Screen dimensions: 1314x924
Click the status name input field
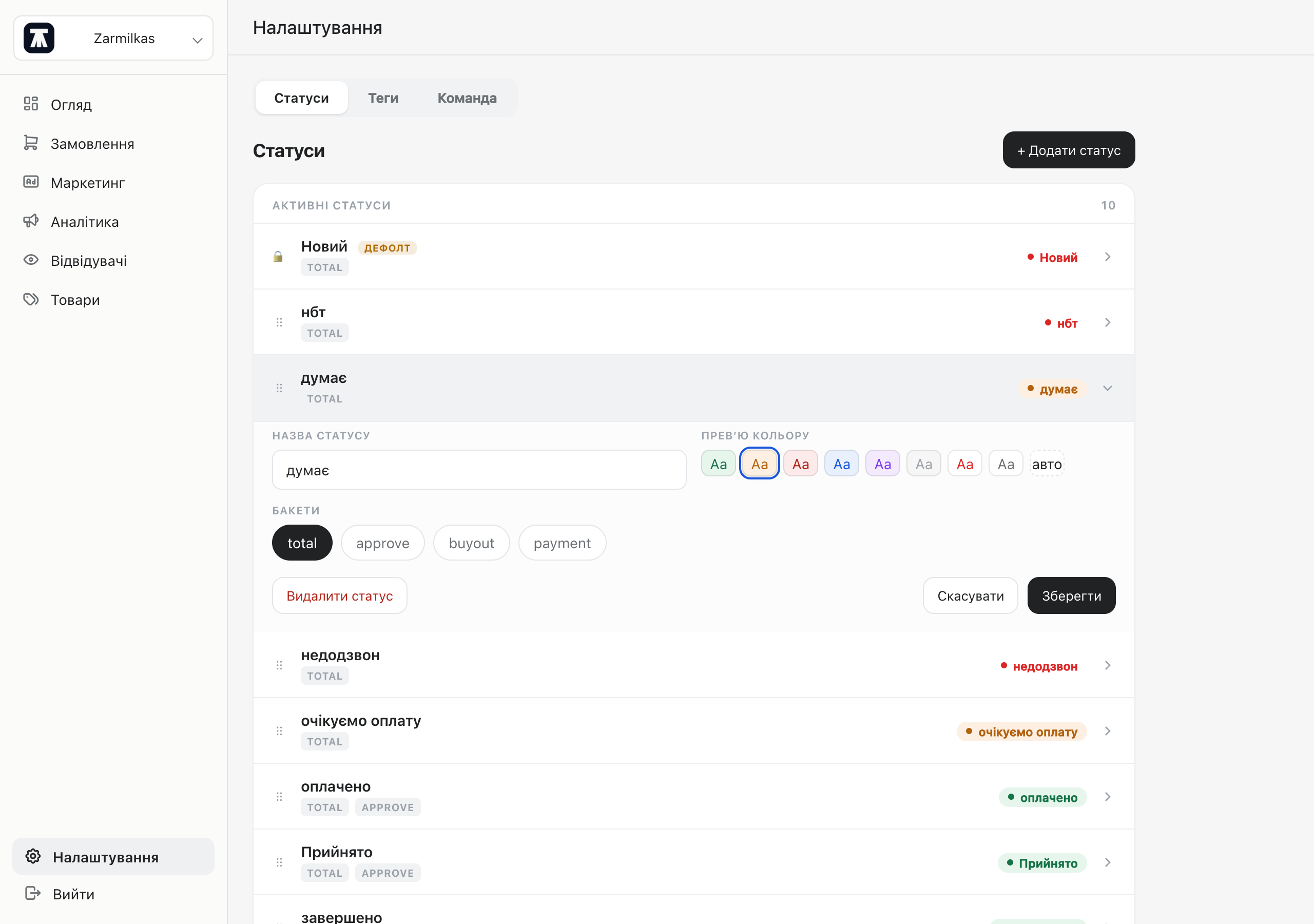pos(479,470)
